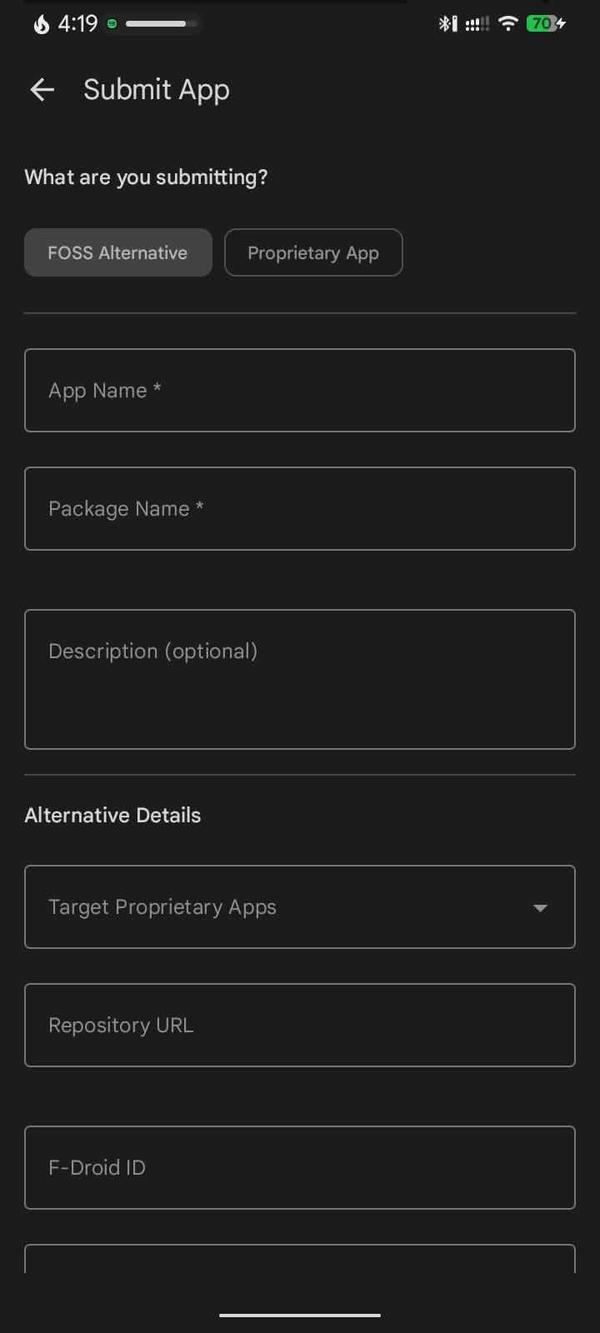Tap the clock showing 4:19
This screenshot has height=1333, width=600.
[75, 22]
